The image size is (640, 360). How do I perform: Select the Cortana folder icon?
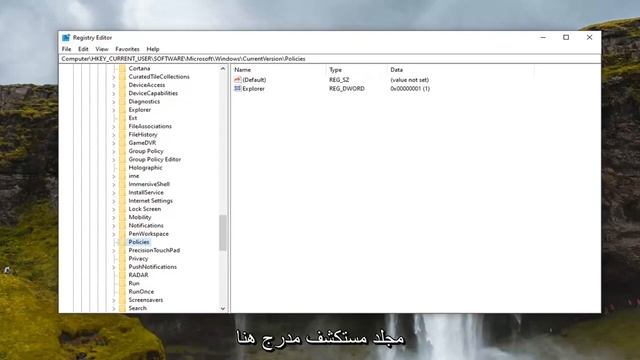point(122,69)
